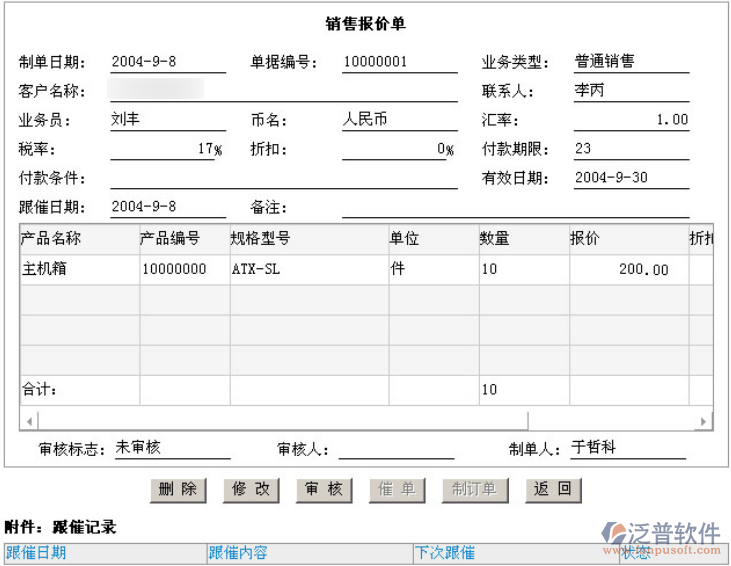Screen dimensions: 731x566
Task: Click the 审核 (Audit) button
Action: pyautogui.click(x=324, y=489)
